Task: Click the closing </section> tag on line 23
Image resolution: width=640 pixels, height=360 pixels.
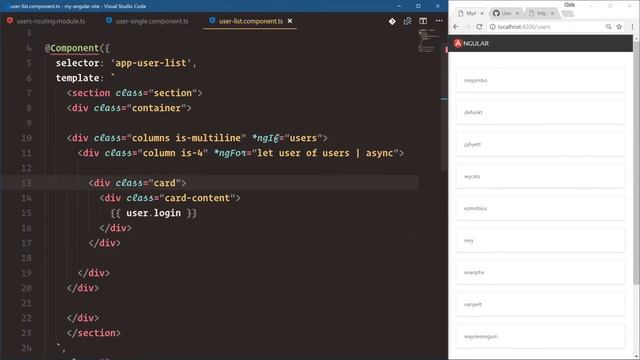Action: tap(93, 333)
